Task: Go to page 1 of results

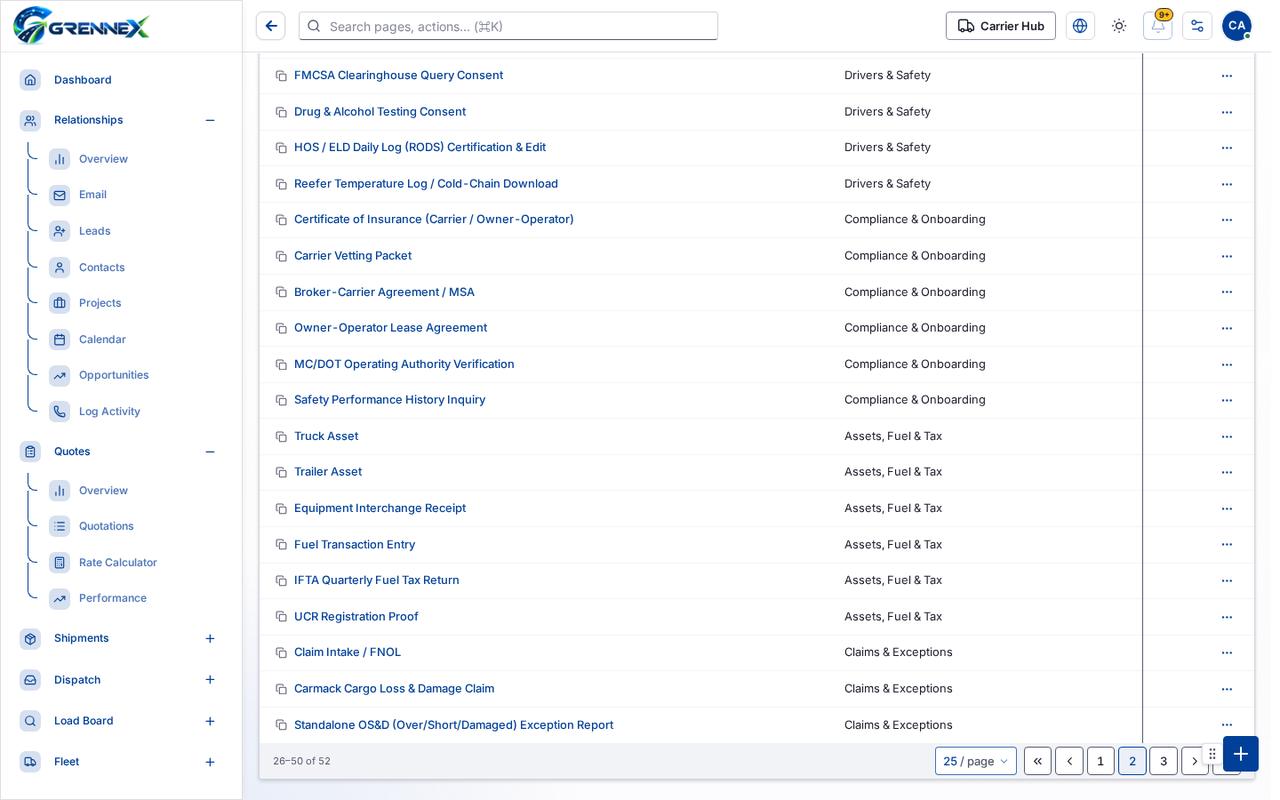Action: [1101, 761]
